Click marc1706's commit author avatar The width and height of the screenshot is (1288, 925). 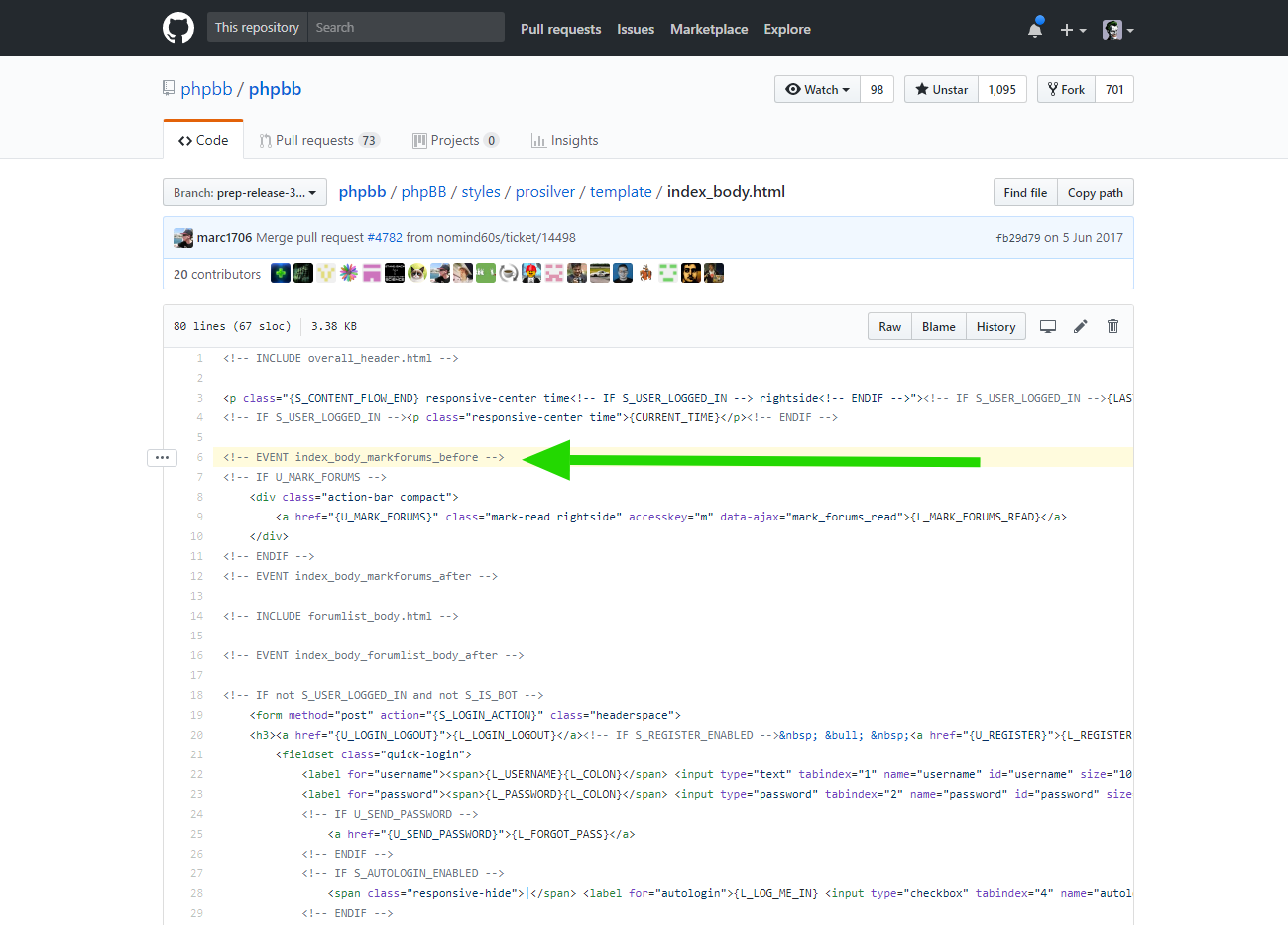click(183, 238)
